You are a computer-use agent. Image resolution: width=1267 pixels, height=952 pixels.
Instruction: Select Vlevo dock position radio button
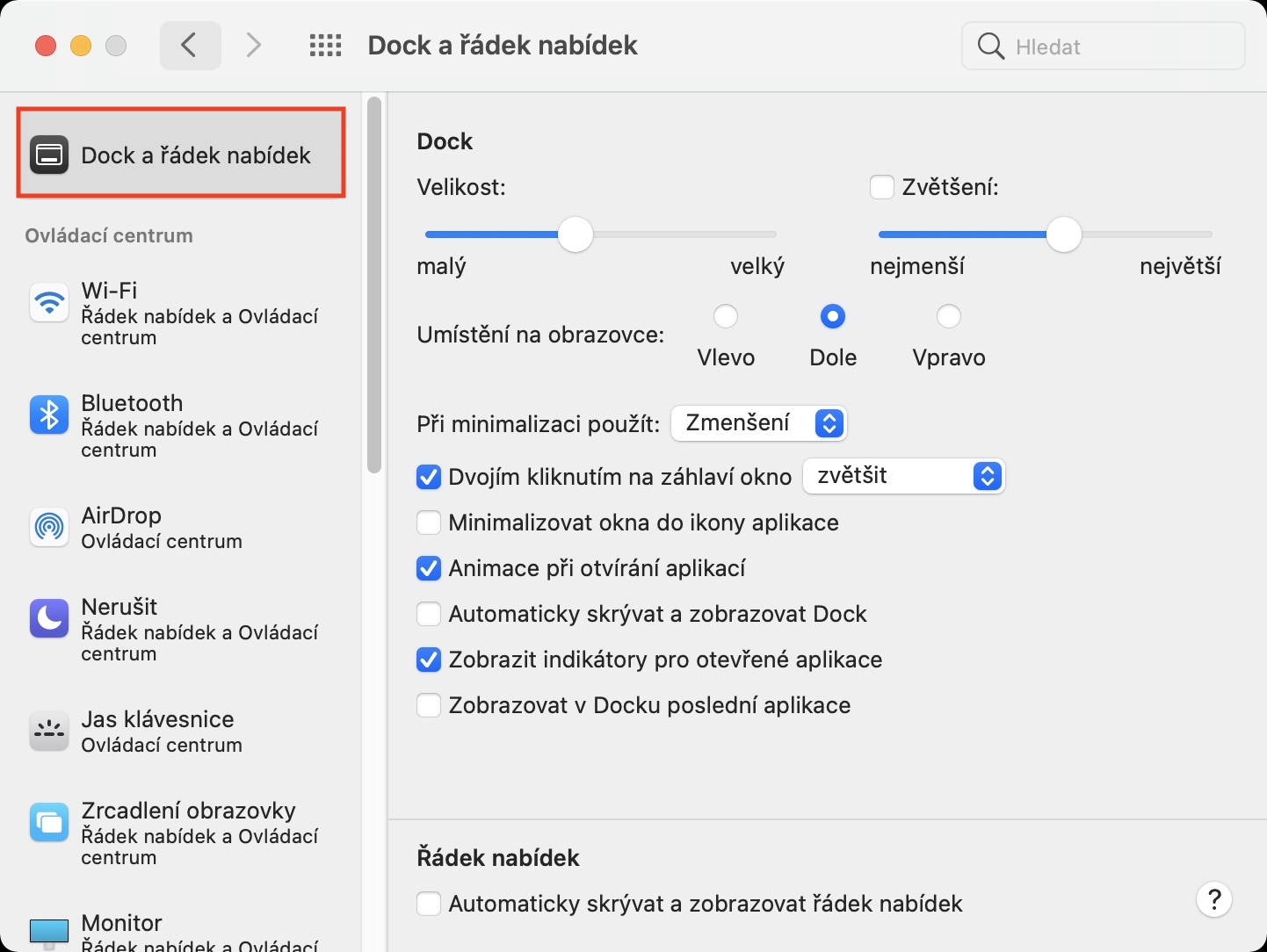pos(726,316)
